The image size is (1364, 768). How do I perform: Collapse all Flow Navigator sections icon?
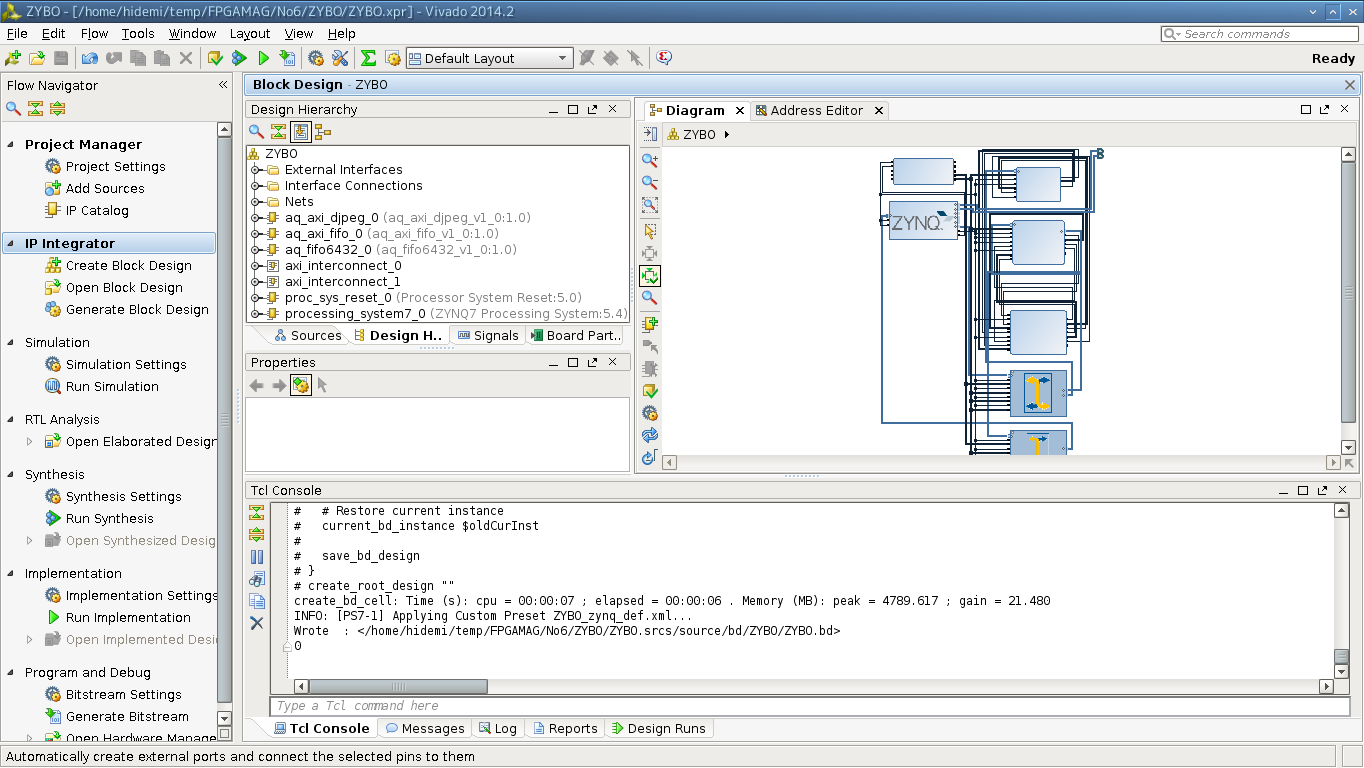point(36,108)
